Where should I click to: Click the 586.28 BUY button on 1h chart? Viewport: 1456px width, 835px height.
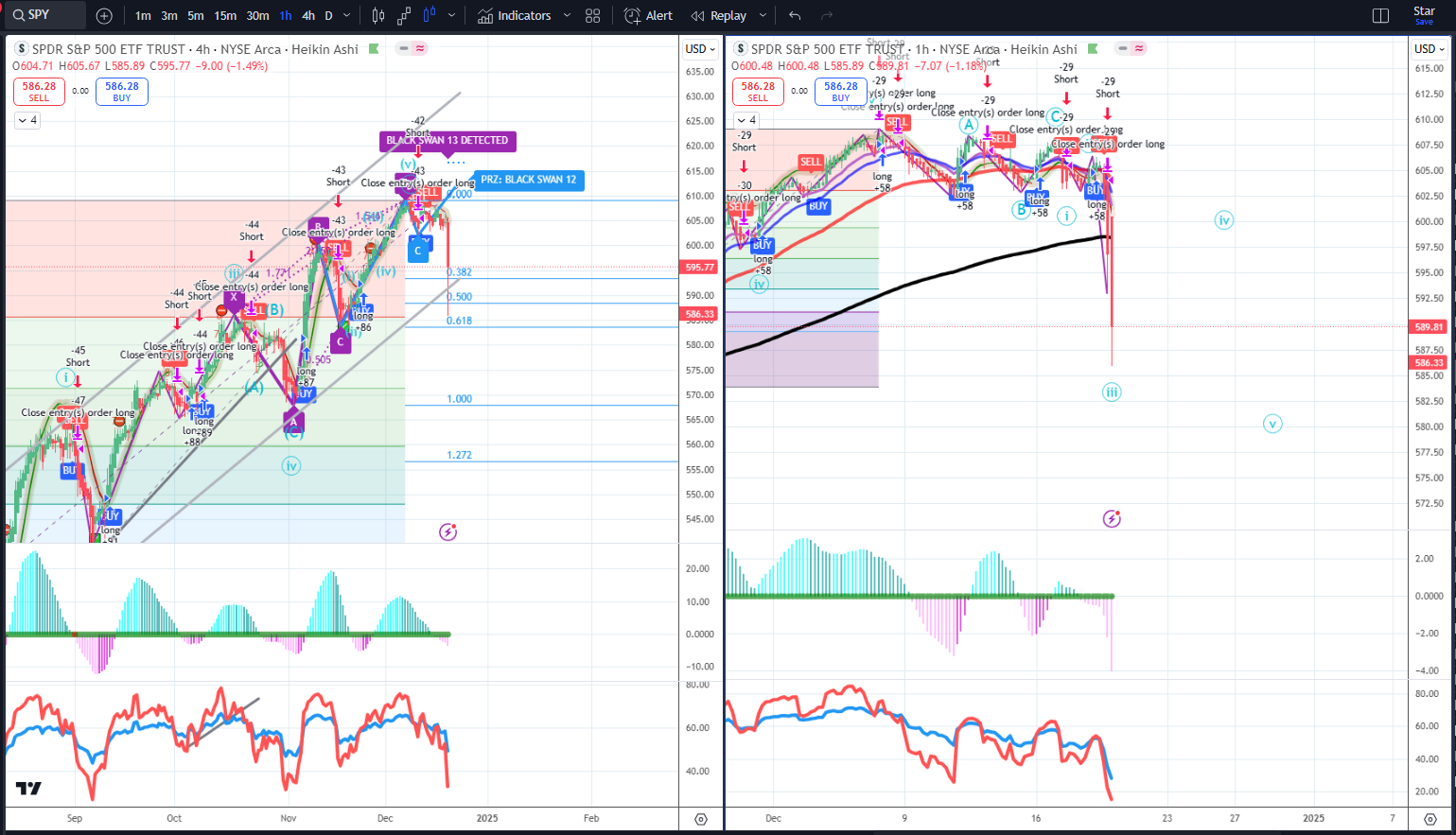[841, 91]
